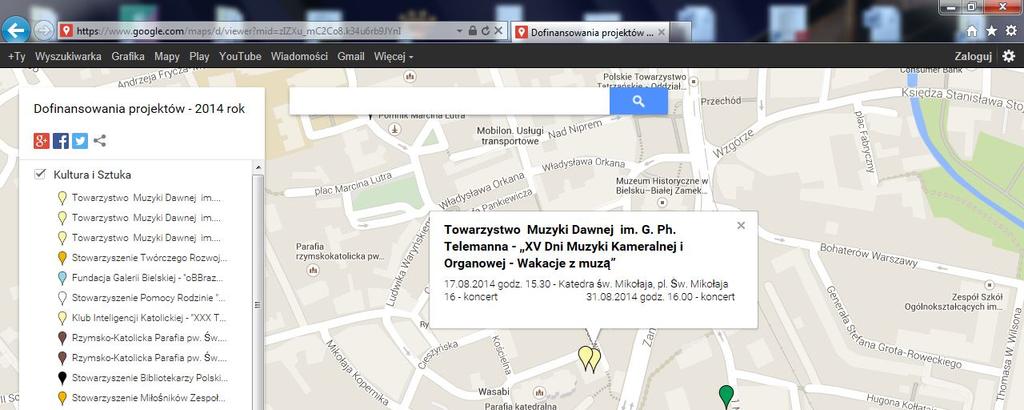Image resolution: width=1024 pixels, height=410 pixels.
Task: Click the layer list scrollbar up arrow
Action: 258,168
